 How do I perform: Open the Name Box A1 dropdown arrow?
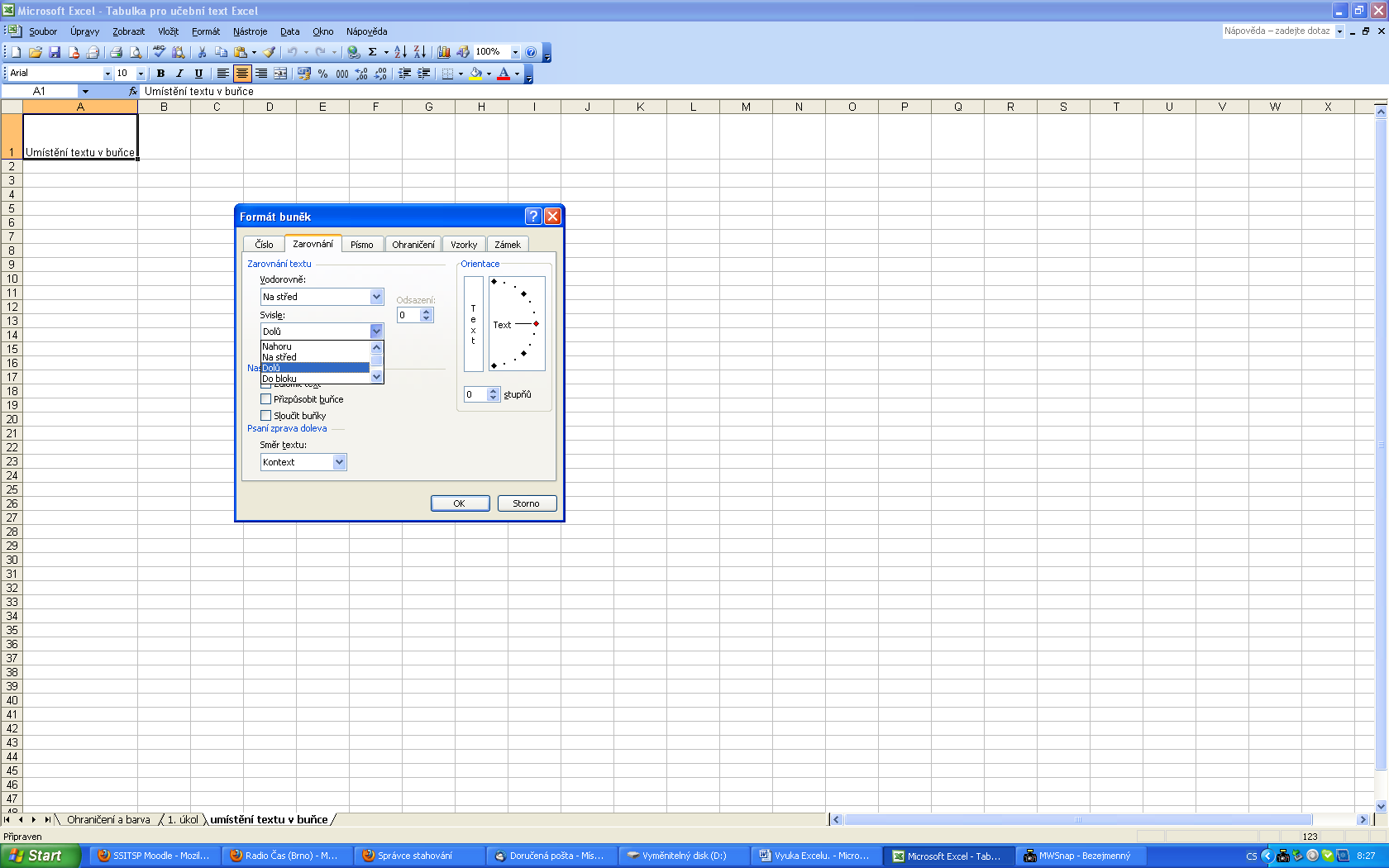click(85, 92)
